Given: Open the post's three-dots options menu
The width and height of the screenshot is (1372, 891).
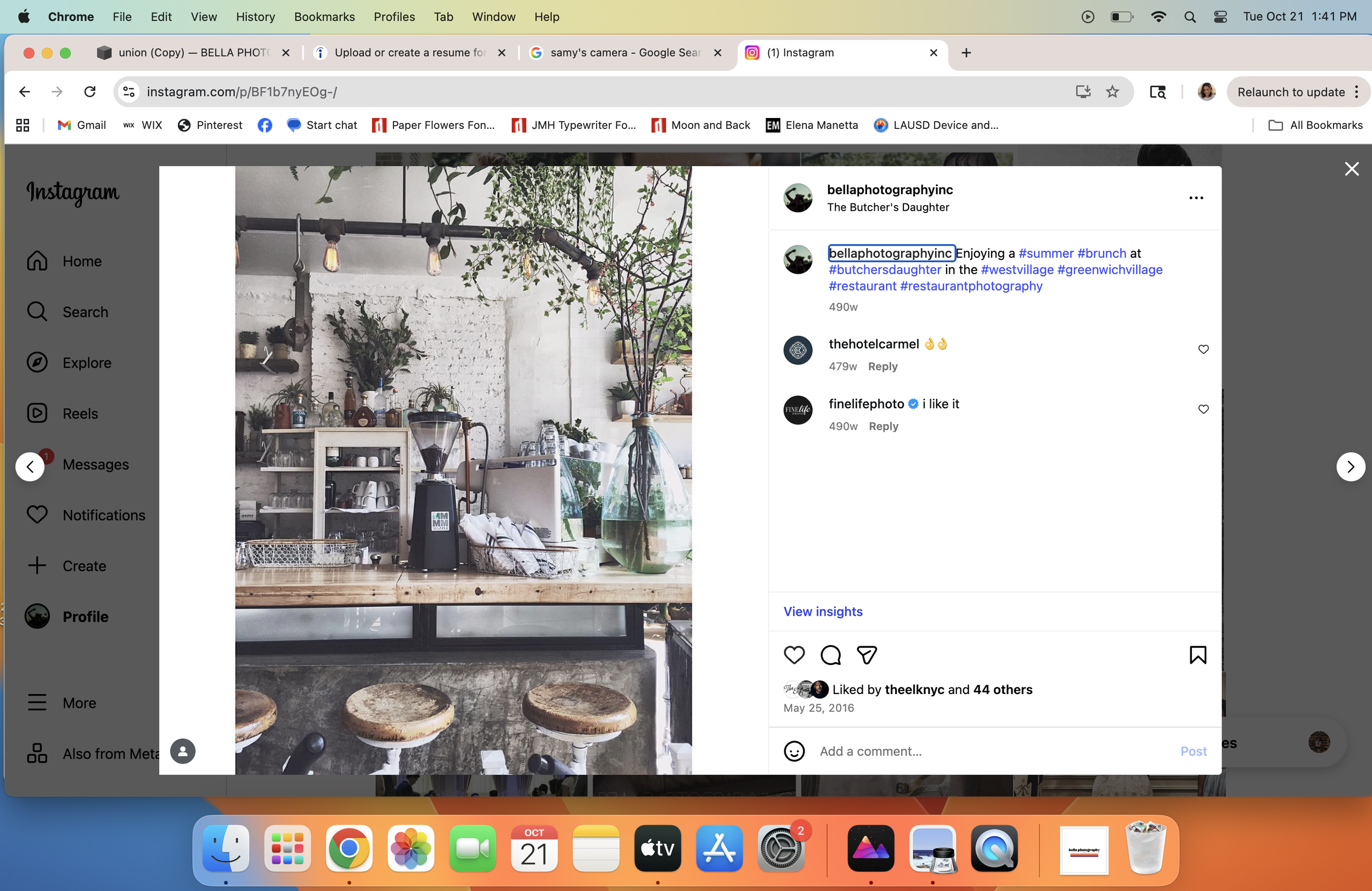Looking at the screenshot, I should pyautogui.click(x=1196, y=198).
